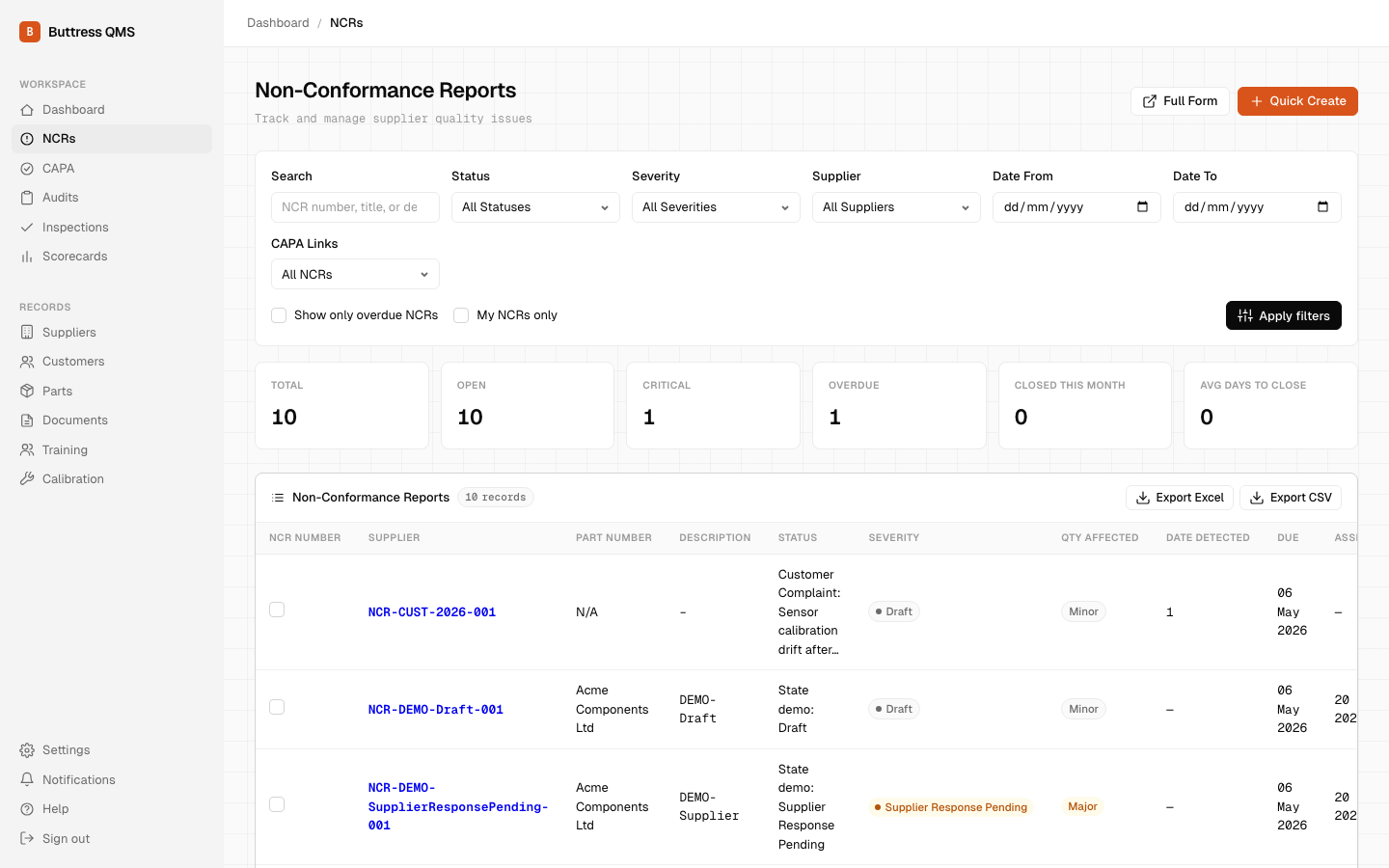Viewport: 1389px width, 868px height.
Task: Click Dashboard in the breadcrumb
Action: (x=278, y=23)
